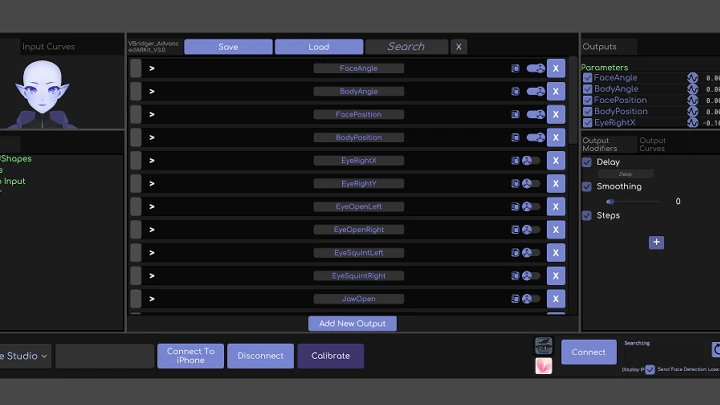Copy the BodyAngle output entry
Viewport: 720px width, 405px height.
[515, 91]
